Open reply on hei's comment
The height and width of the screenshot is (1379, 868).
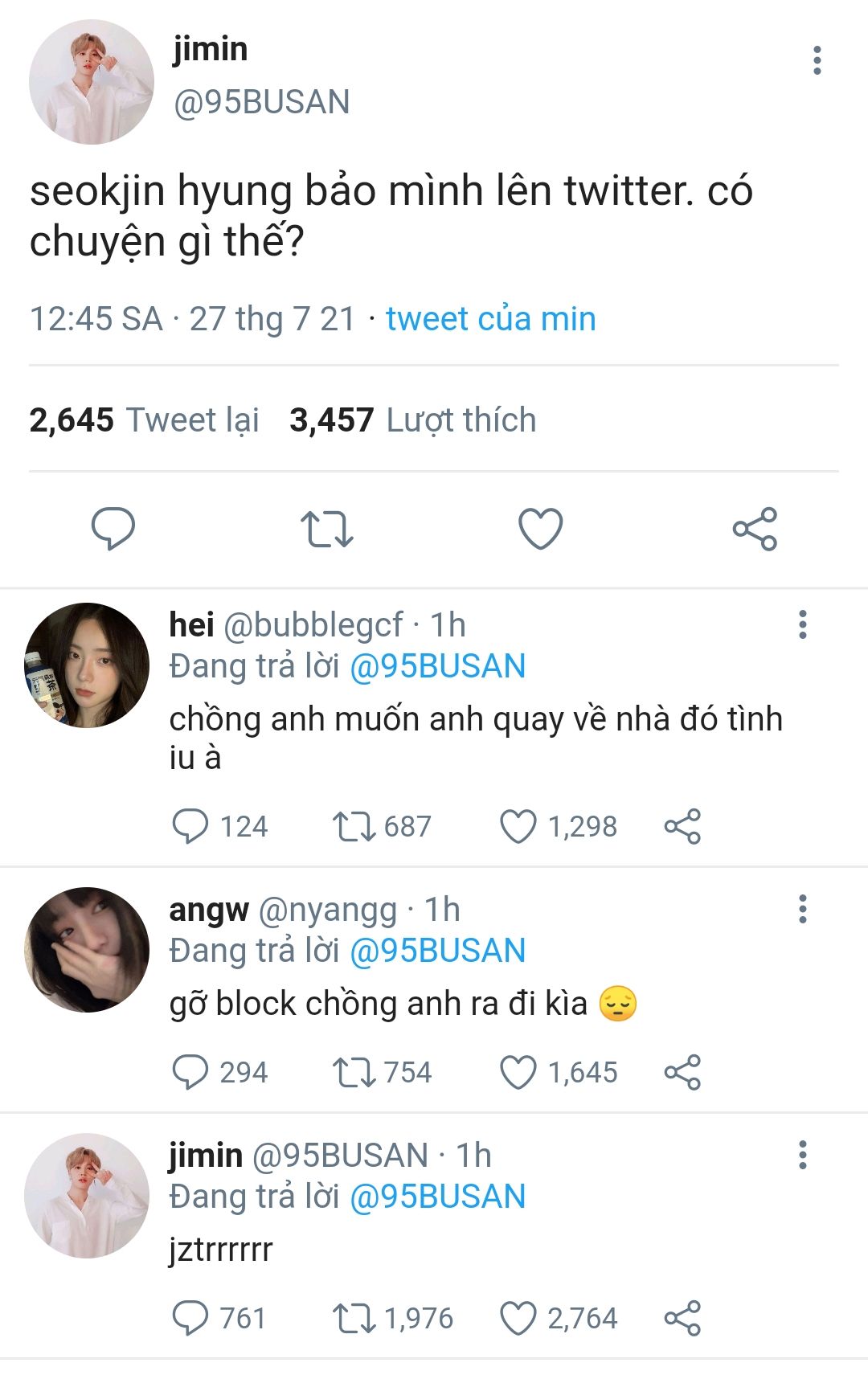(x=190, y=826)
